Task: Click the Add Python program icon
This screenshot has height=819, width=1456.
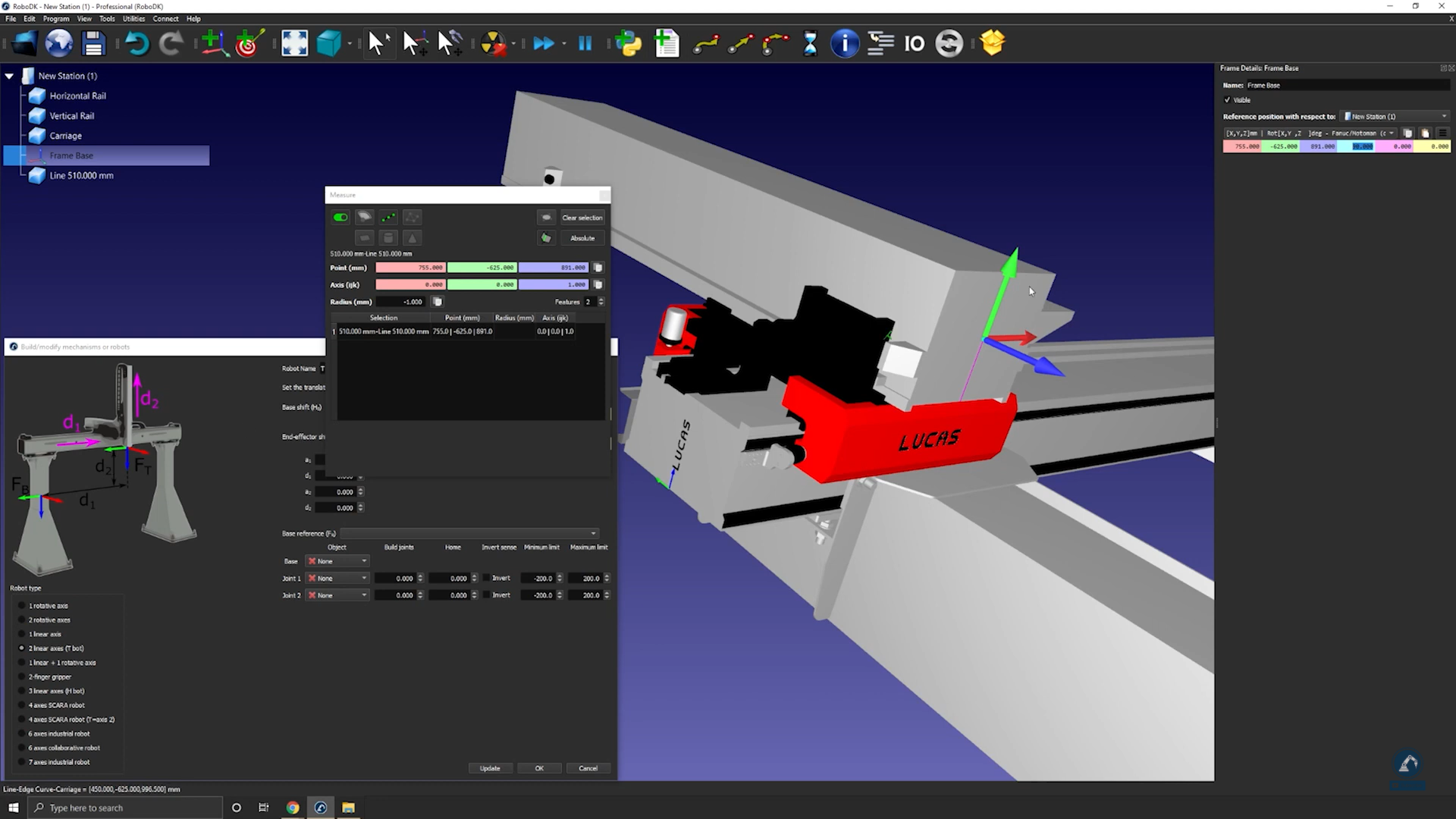Action: (628, 43)
